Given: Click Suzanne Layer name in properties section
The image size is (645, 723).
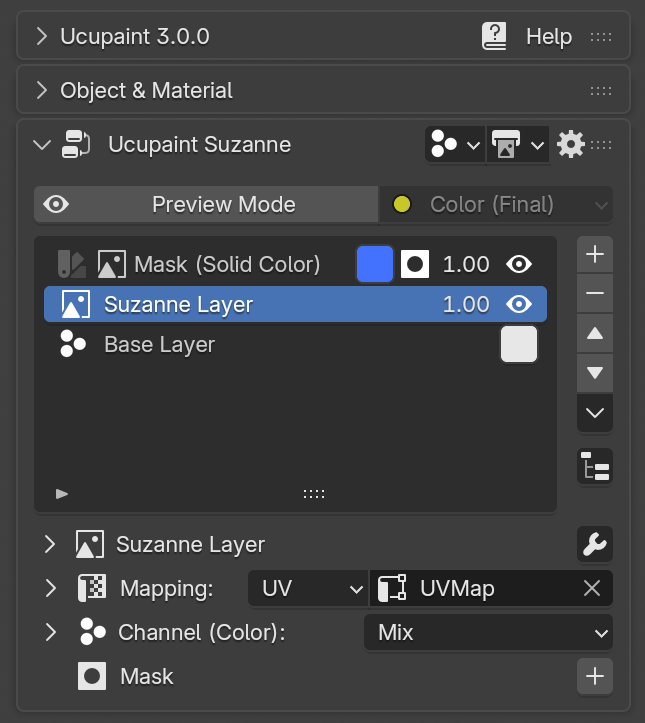Looking at the screenshot, I should click(190, 544).
